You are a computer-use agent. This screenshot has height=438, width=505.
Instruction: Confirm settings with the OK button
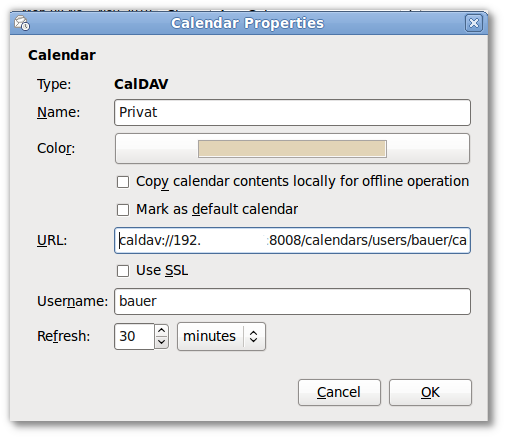(x=430, y=392)
